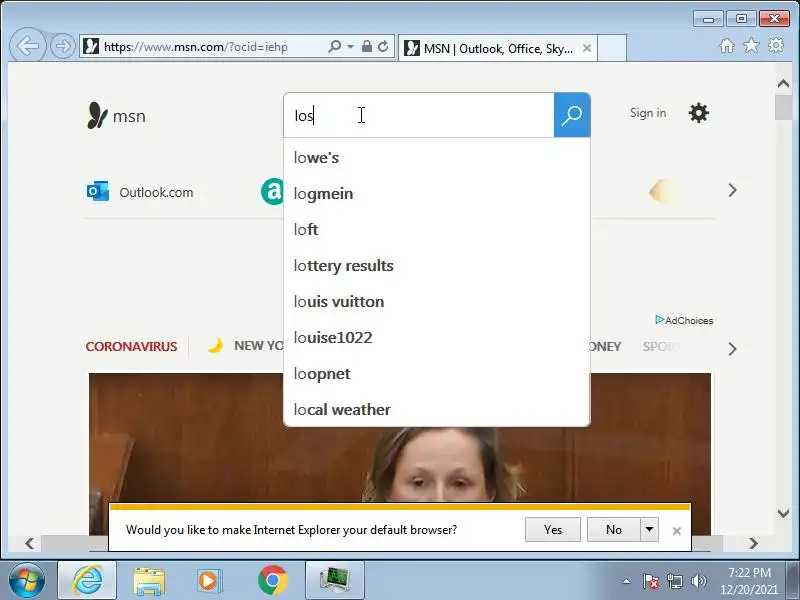Click the network status tray icon
800x600 pixels.
pos(675,581)
